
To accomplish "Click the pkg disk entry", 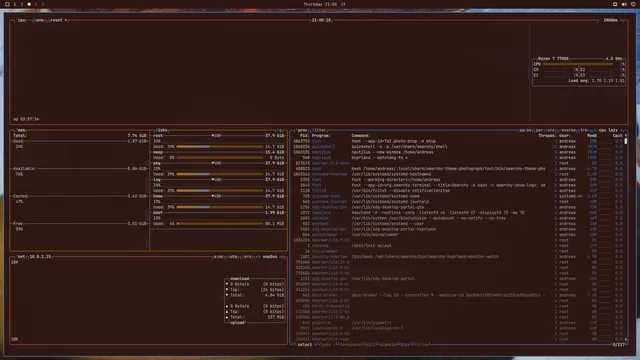I will click(218, 163).
